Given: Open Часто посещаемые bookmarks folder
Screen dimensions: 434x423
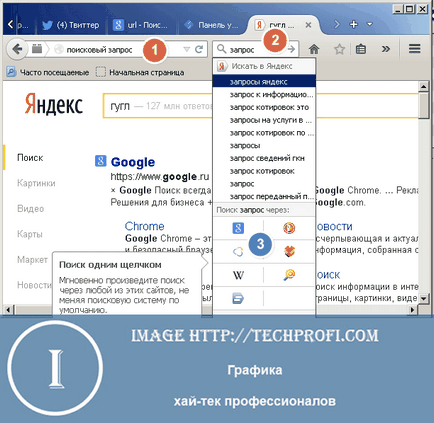Looking at the screenshot, I should coord(48,72).
